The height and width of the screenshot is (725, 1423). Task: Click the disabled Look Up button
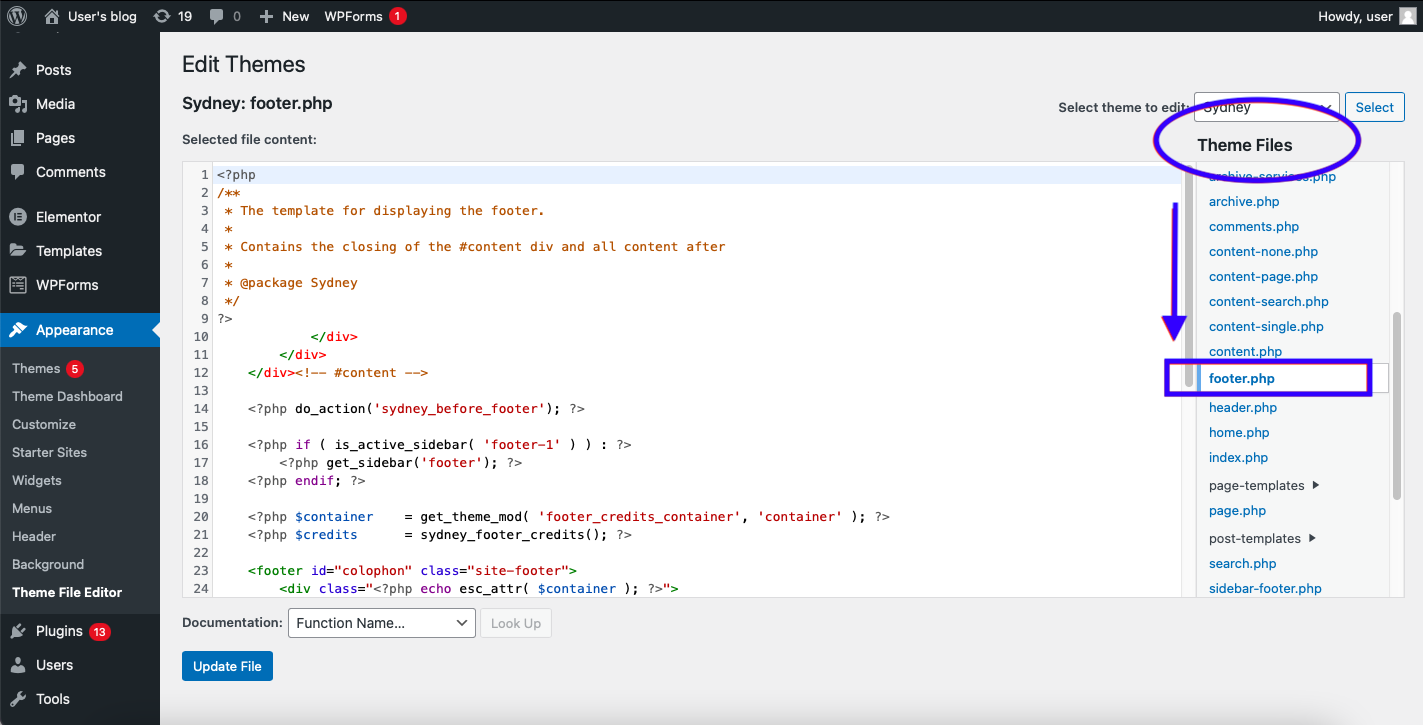pyautogui.click(x=516, y=623)
